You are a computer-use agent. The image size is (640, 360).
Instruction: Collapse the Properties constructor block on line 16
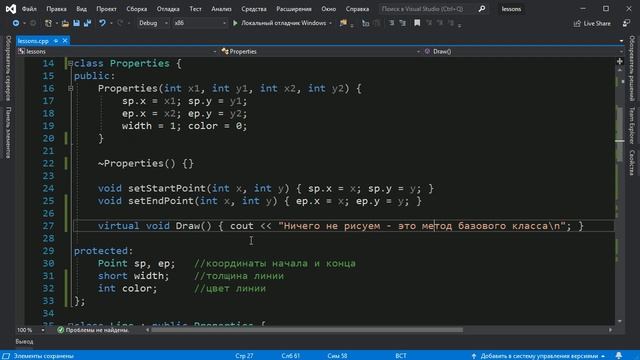[70, 88]
